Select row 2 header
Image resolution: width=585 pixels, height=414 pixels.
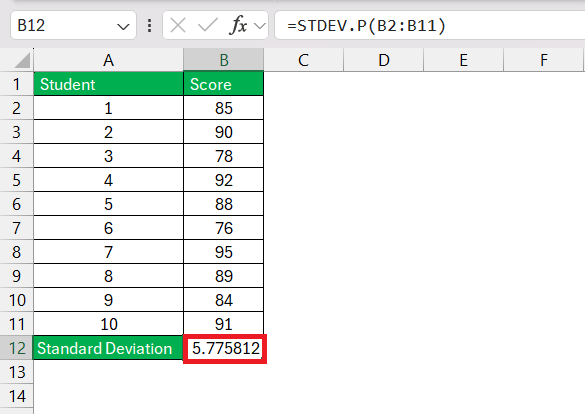[x=16, y=108]
